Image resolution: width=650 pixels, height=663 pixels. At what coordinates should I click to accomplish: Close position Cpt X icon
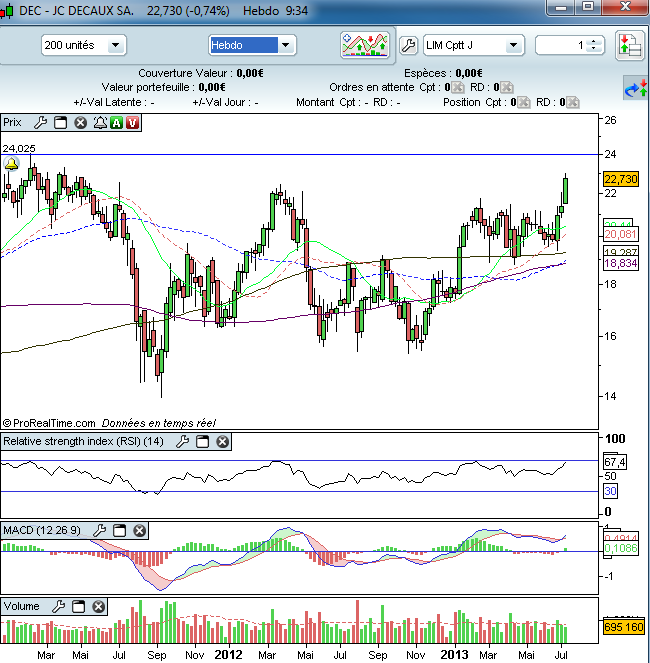pos(523,102)
